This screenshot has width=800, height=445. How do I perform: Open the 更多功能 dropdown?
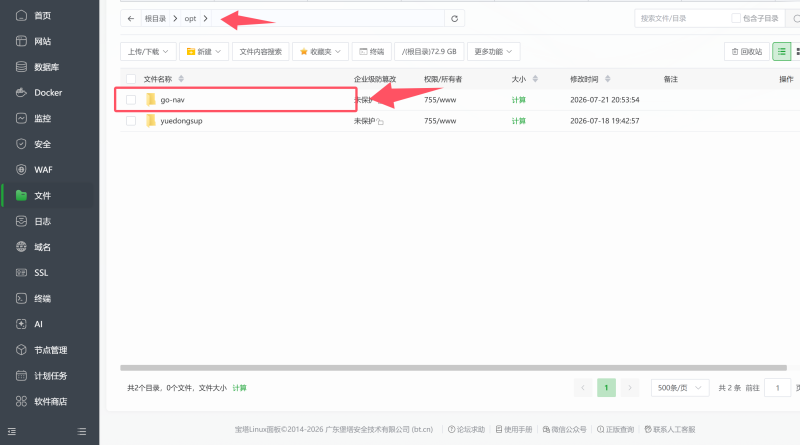[x=493, y=52]
